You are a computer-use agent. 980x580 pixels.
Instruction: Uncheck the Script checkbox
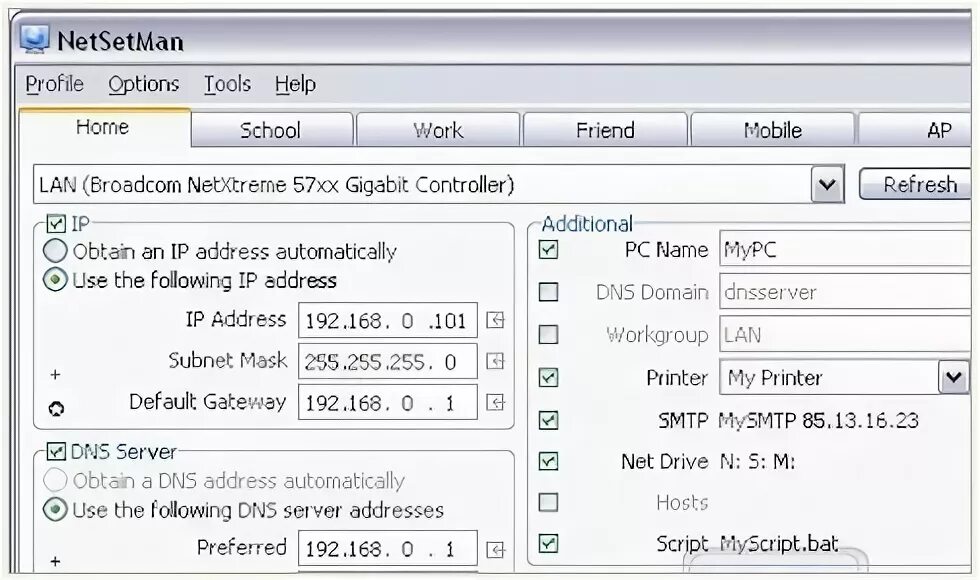click(548, 543)
